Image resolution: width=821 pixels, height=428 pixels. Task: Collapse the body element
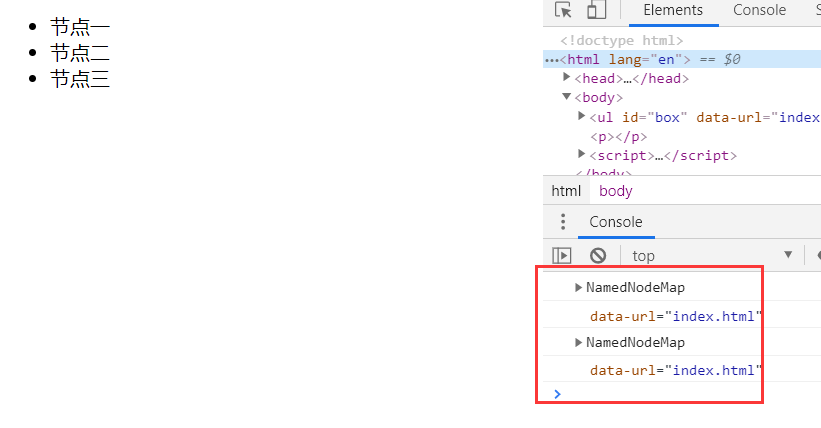click(566, 96)
